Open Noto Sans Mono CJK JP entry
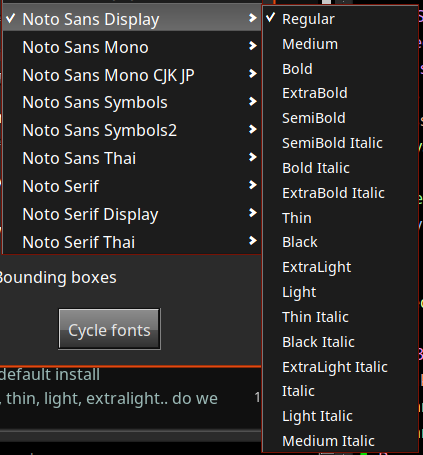This screenshot has width=423, height=455. (132, 75)
